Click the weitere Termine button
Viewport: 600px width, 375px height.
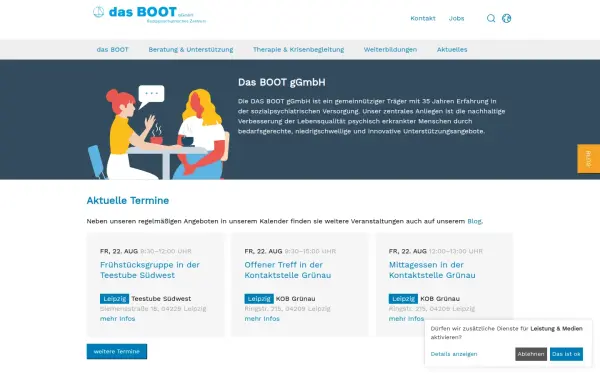point(117,351)
